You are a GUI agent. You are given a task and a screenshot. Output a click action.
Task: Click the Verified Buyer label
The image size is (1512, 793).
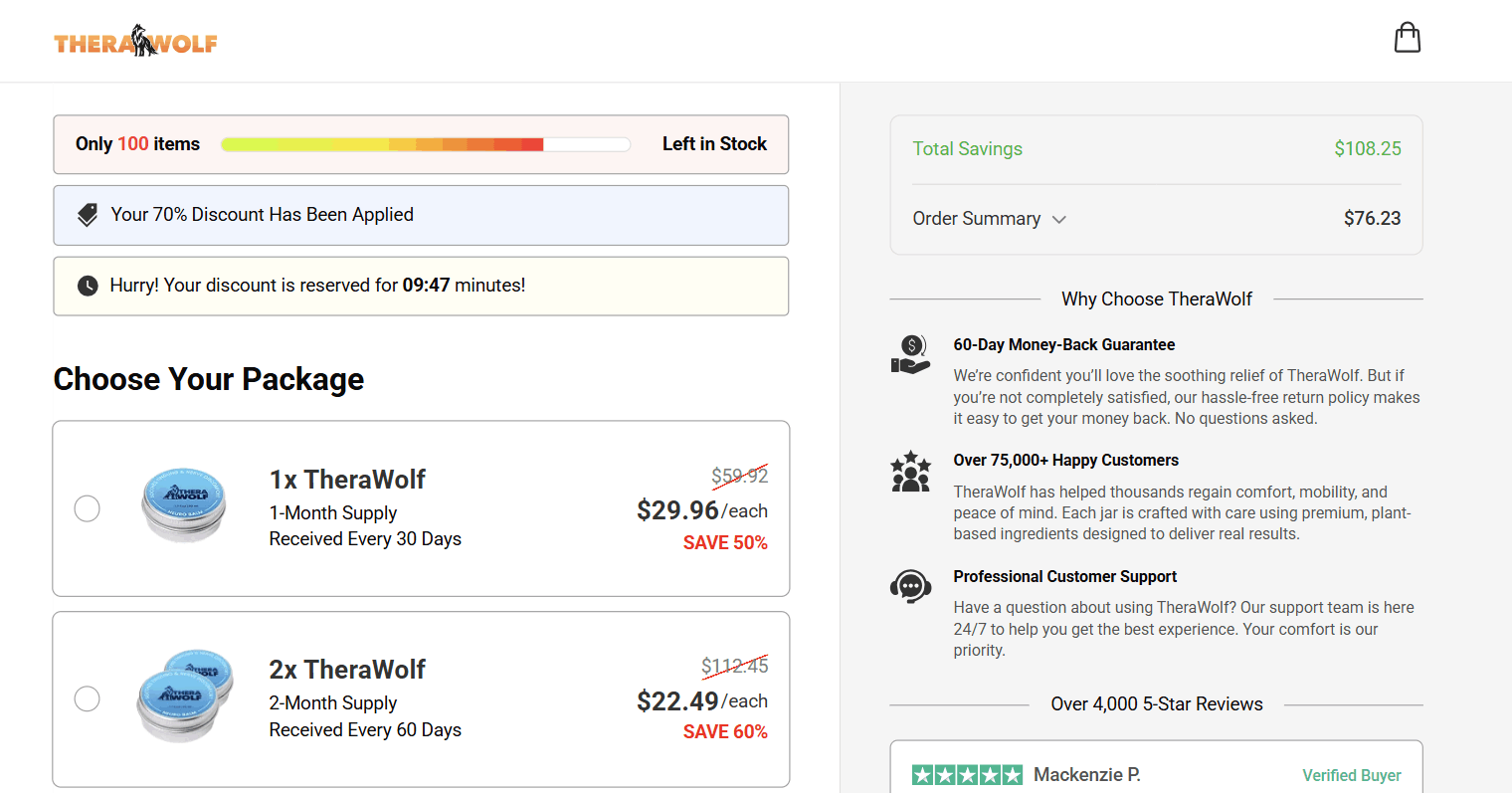[1352, 775]
